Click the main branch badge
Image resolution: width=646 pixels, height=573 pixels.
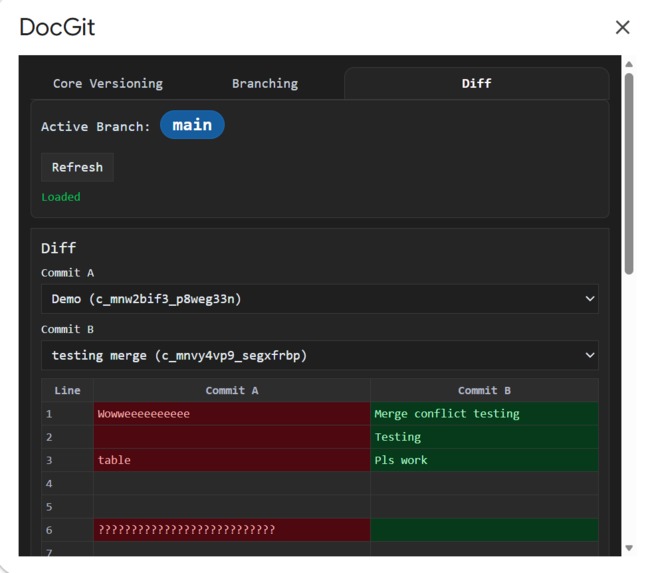pyautogui.click(x=192, y=125)
